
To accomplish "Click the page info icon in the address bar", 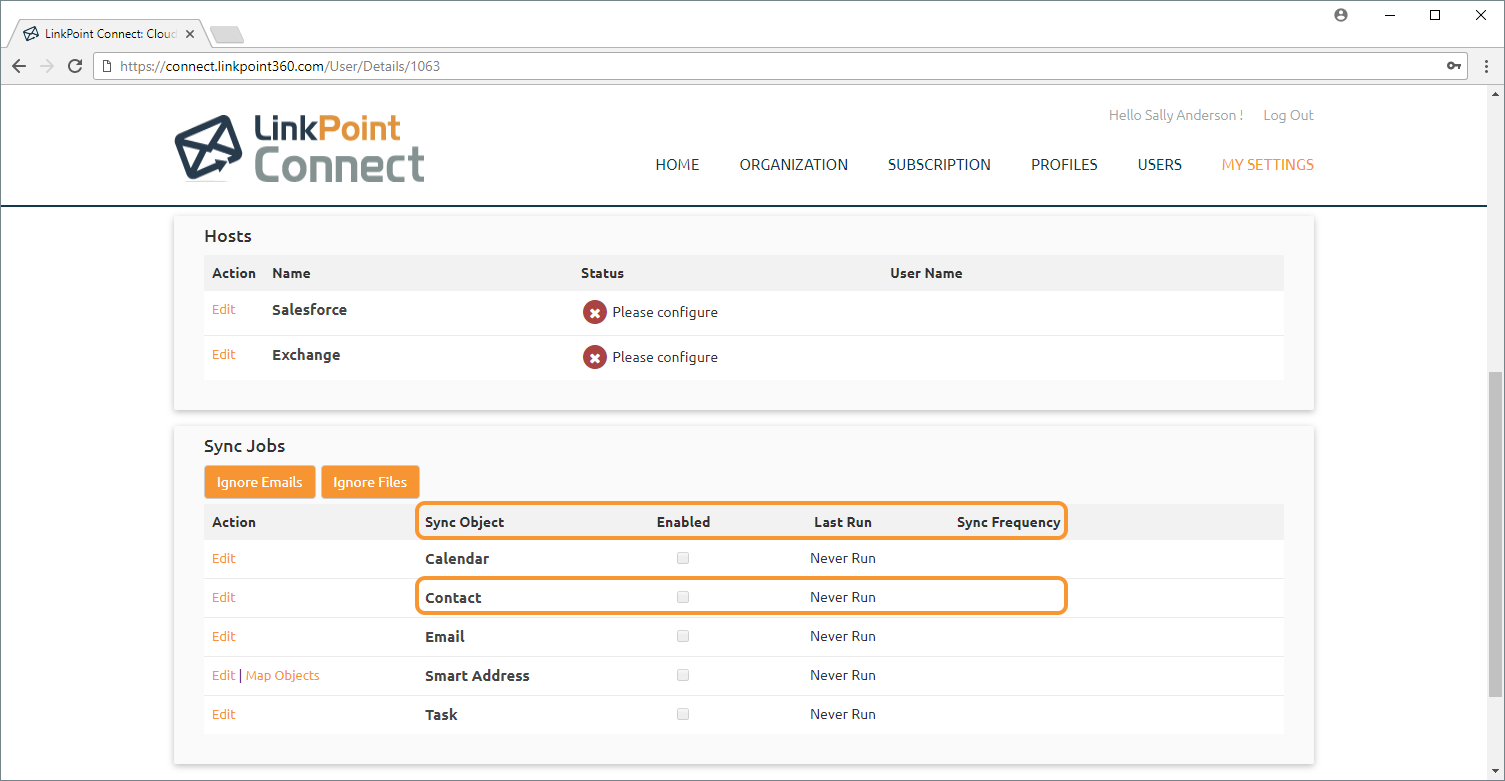I will (107, 66).
